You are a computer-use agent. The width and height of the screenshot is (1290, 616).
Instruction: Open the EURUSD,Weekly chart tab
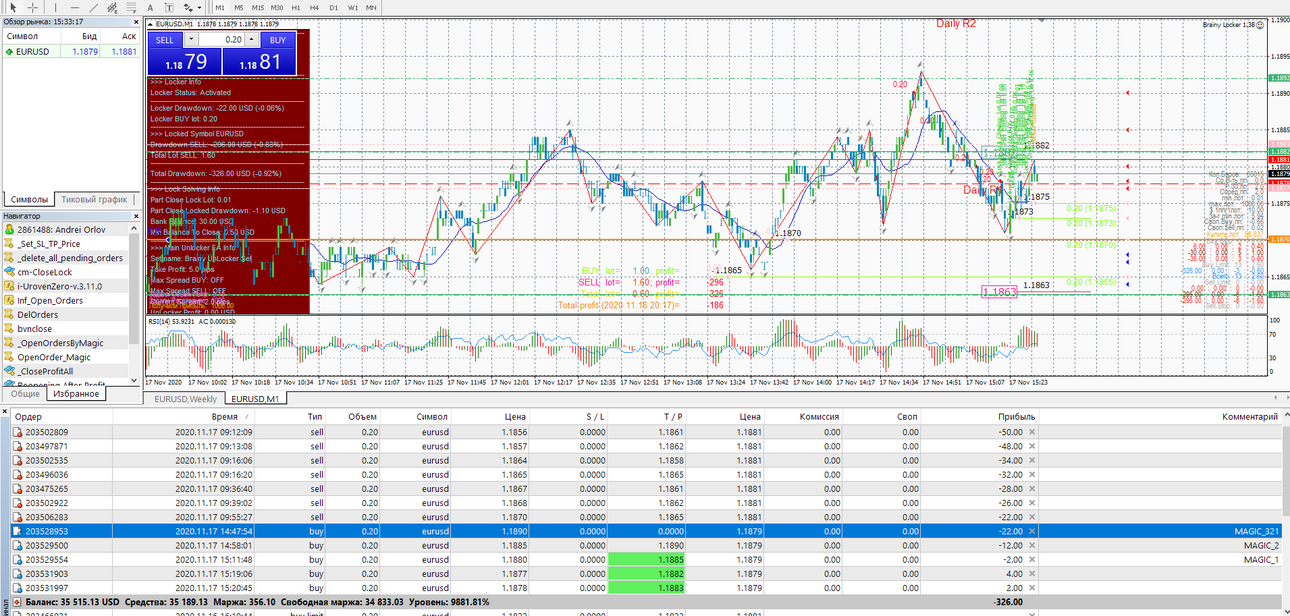pyautogui.click(x=185, y=399)
